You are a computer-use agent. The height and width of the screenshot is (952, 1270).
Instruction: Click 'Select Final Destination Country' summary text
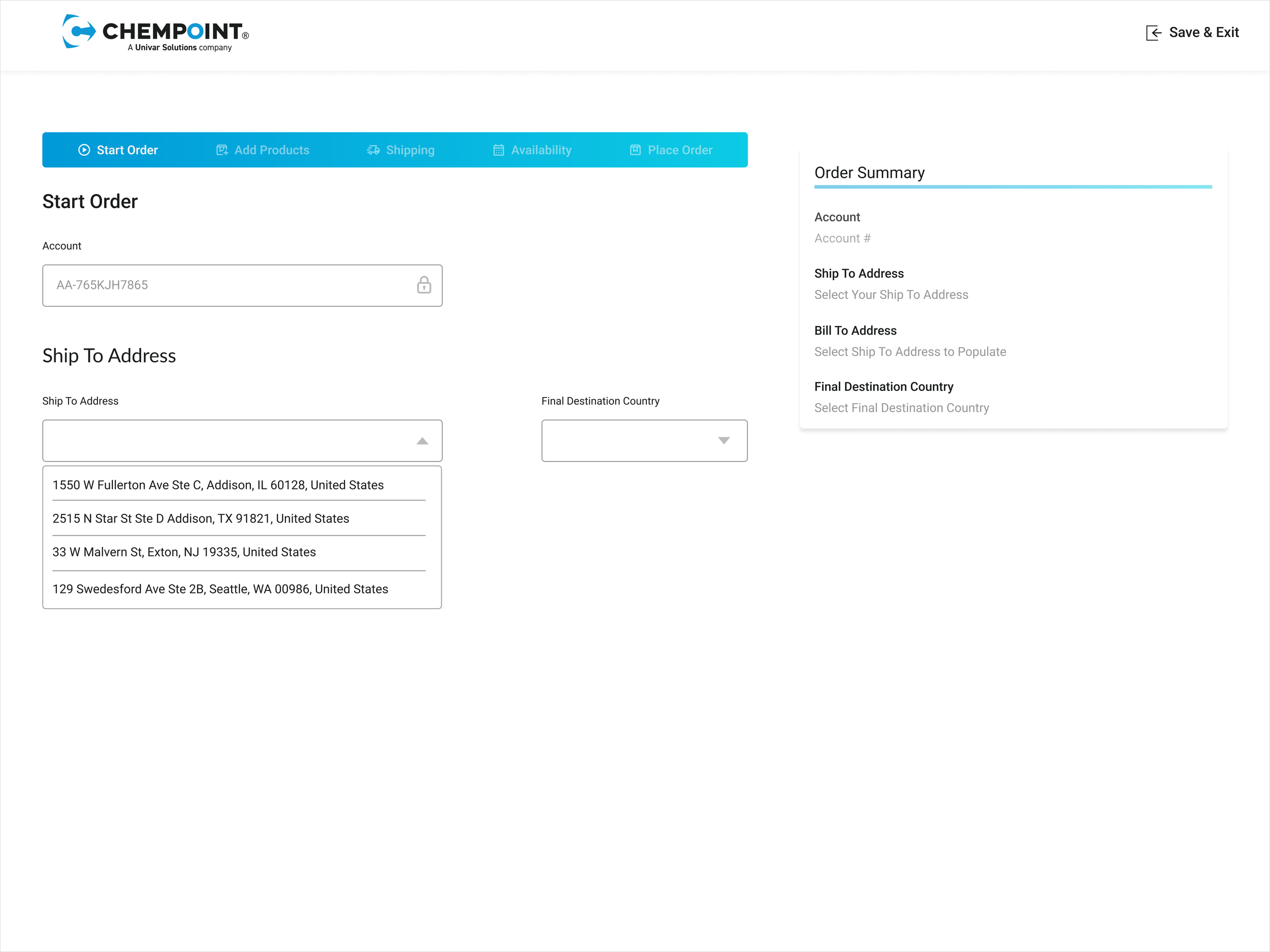click(x=901, y=407)
